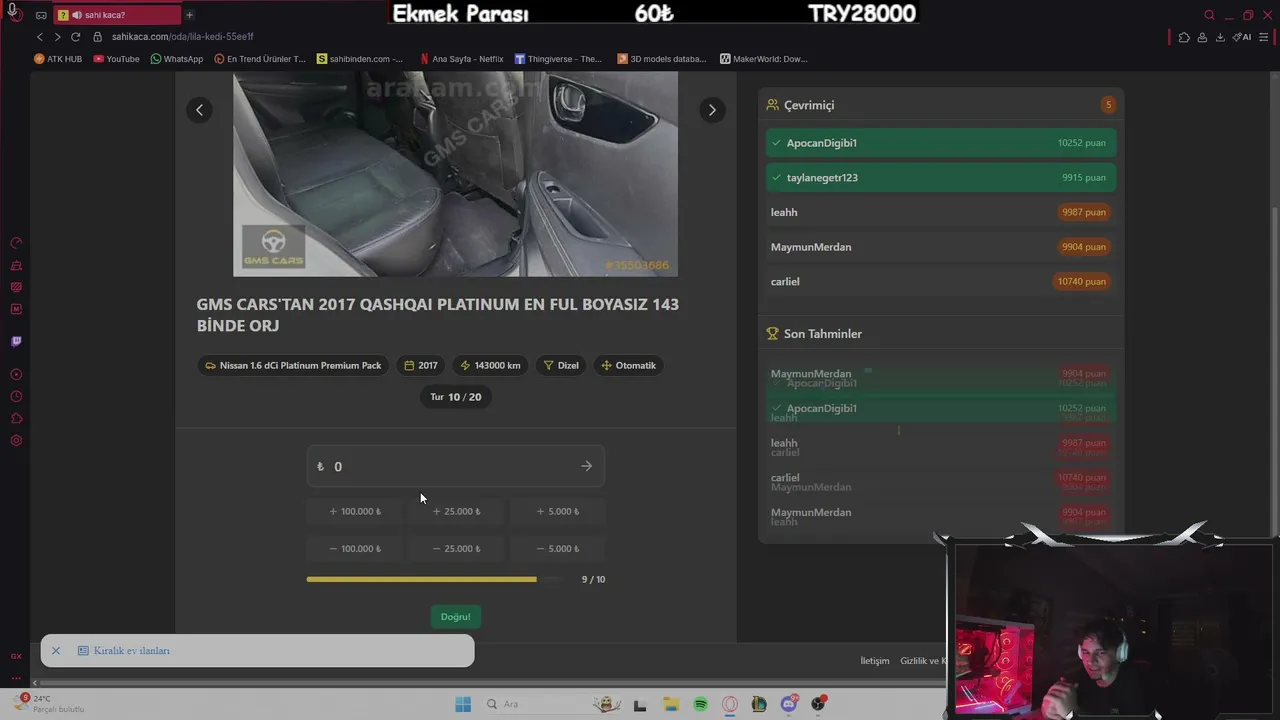Open the Kiralık ev ilanları ad link
This screenshot has height=720, width=1280.
coord(131,650)
